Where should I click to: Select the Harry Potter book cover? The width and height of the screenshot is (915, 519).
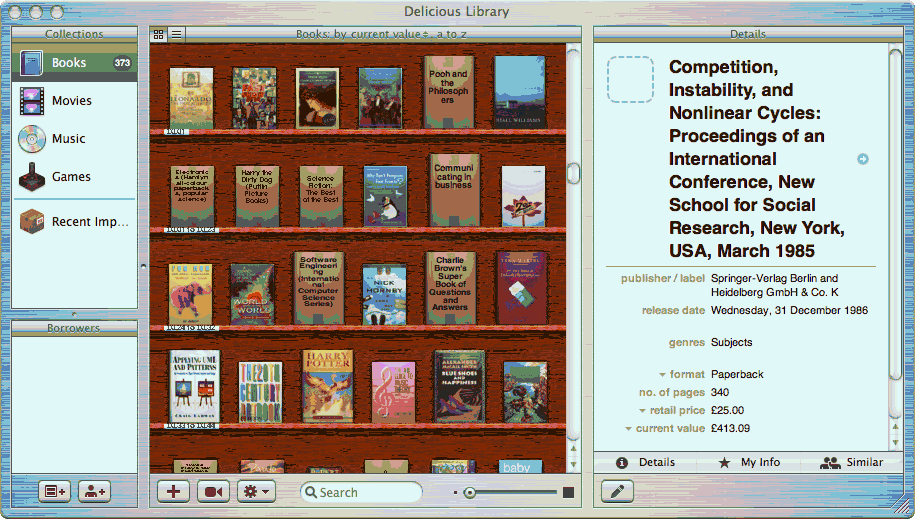tap(327, 386)
